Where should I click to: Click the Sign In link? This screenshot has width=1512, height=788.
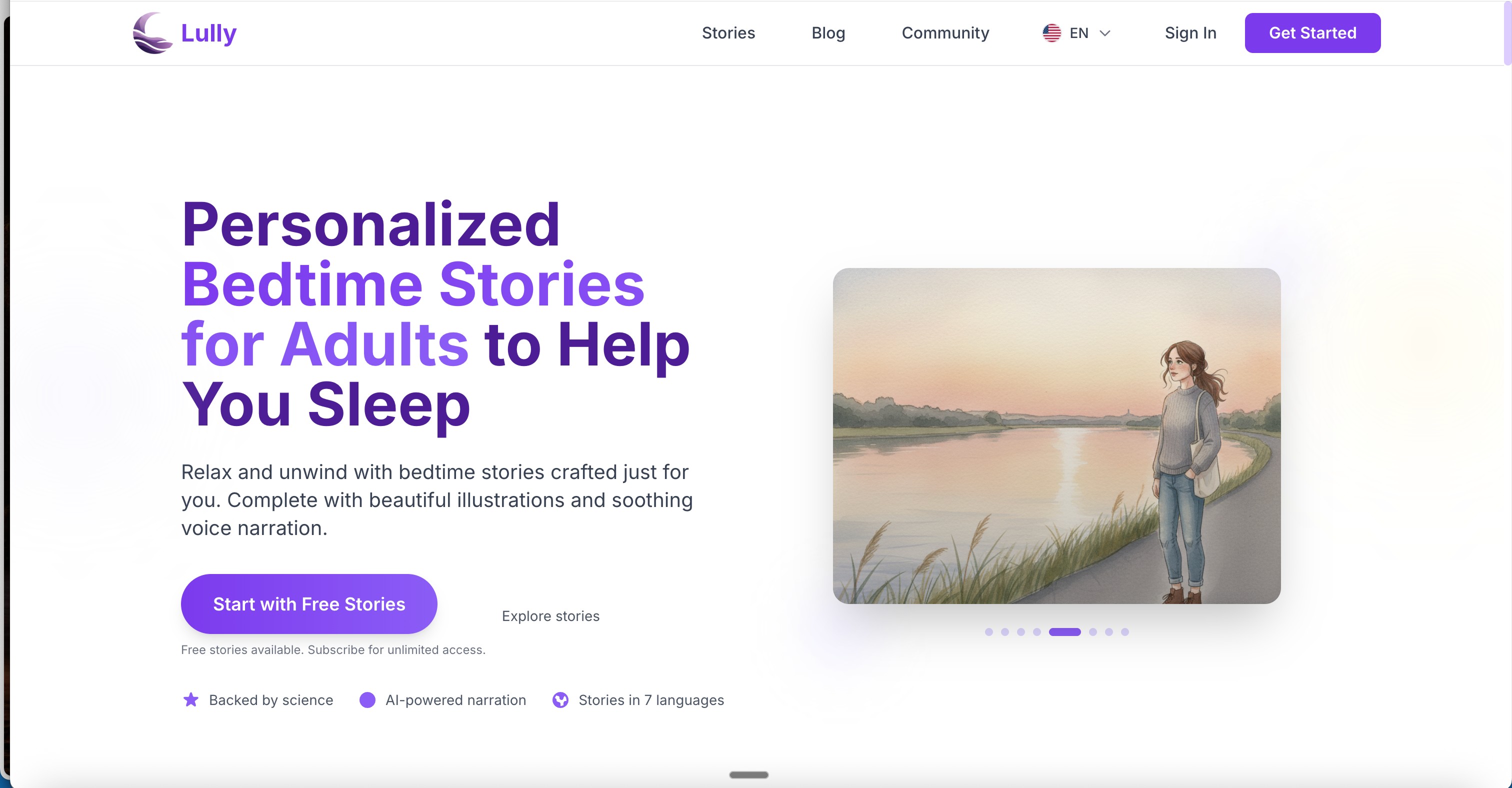[1190, 33]
